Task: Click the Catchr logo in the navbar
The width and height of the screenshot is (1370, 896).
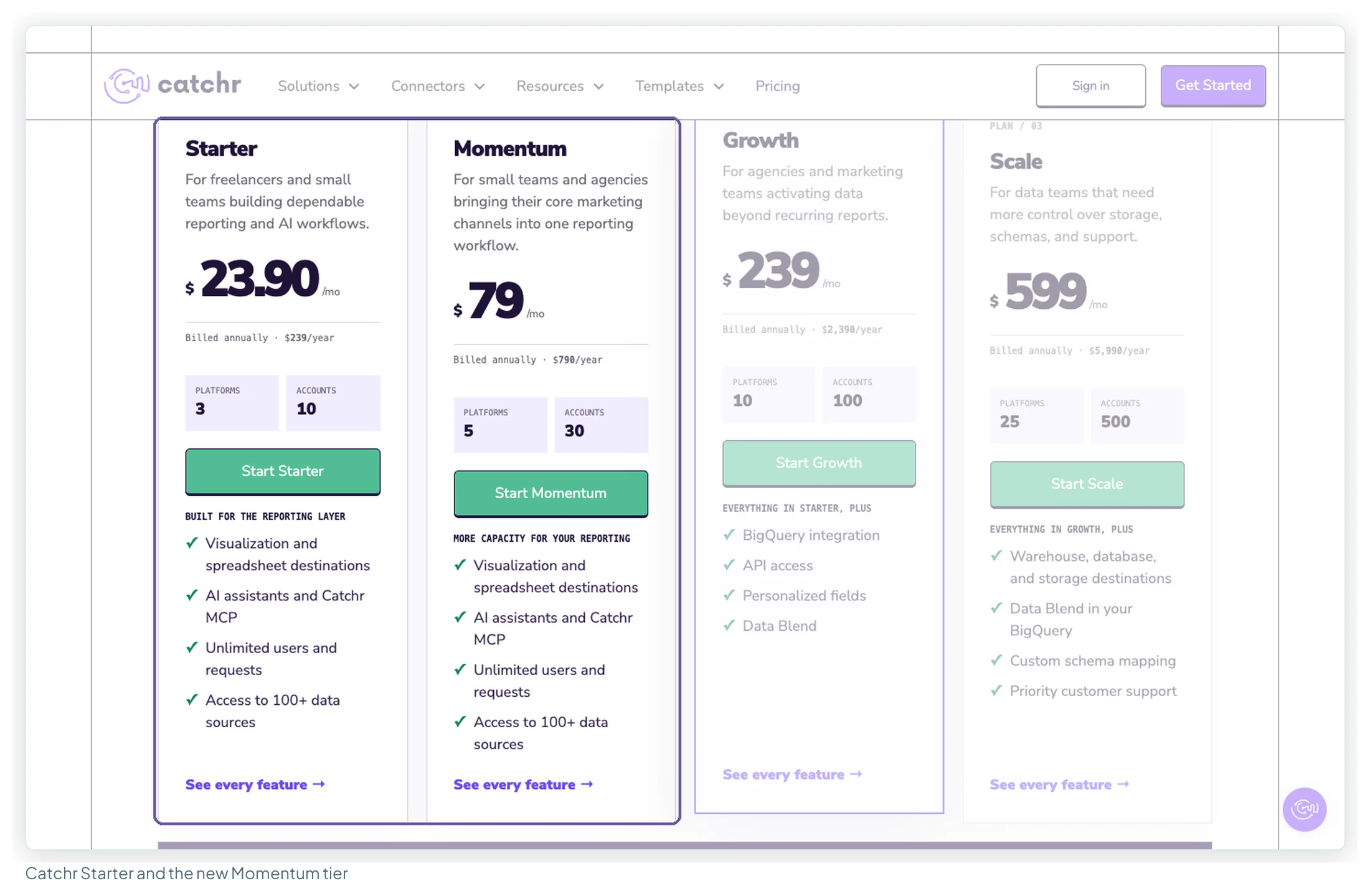Action: (172, 85)
